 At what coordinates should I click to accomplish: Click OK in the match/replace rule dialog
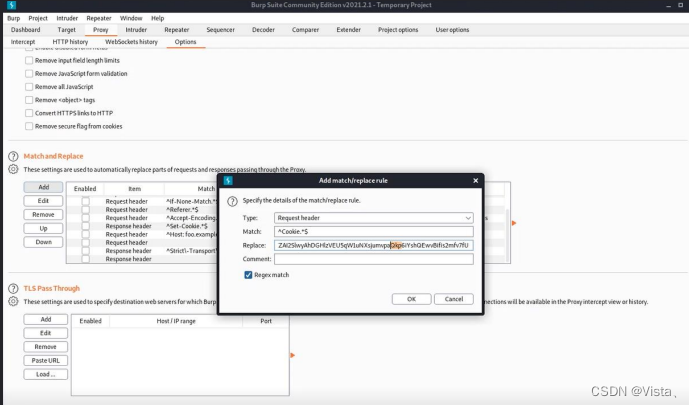[411, 299]
